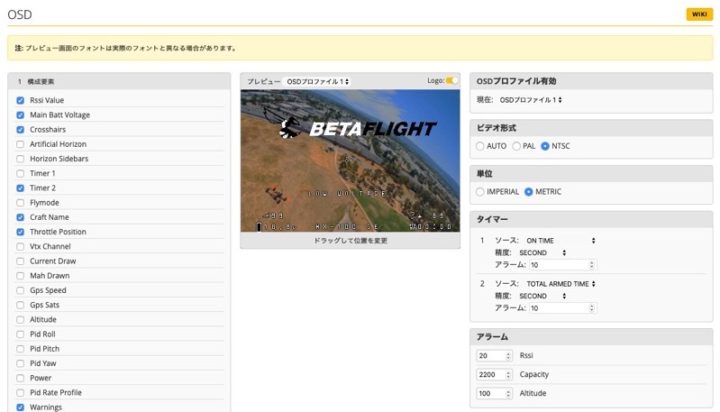This screenshot has height=412, width=720.
Task: Choose IMPERIAL units
Action: 480,191
